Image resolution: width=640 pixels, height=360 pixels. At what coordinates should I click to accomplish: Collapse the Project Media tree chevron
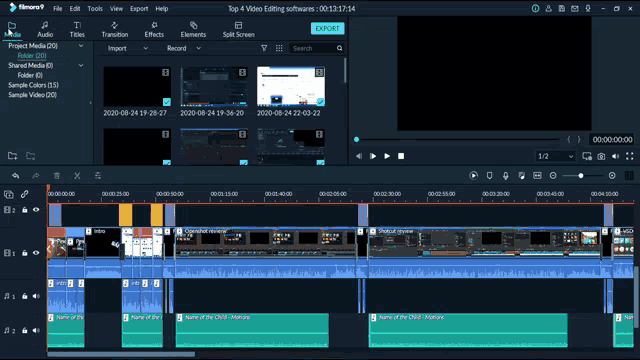tap(81, 46)
